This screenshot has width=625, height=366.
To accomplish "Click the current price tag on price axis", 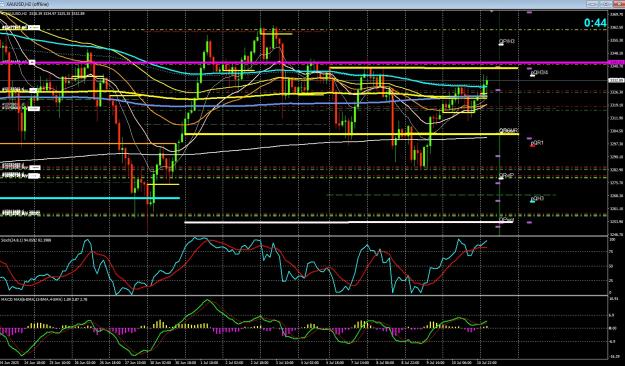I will point(616,80).
